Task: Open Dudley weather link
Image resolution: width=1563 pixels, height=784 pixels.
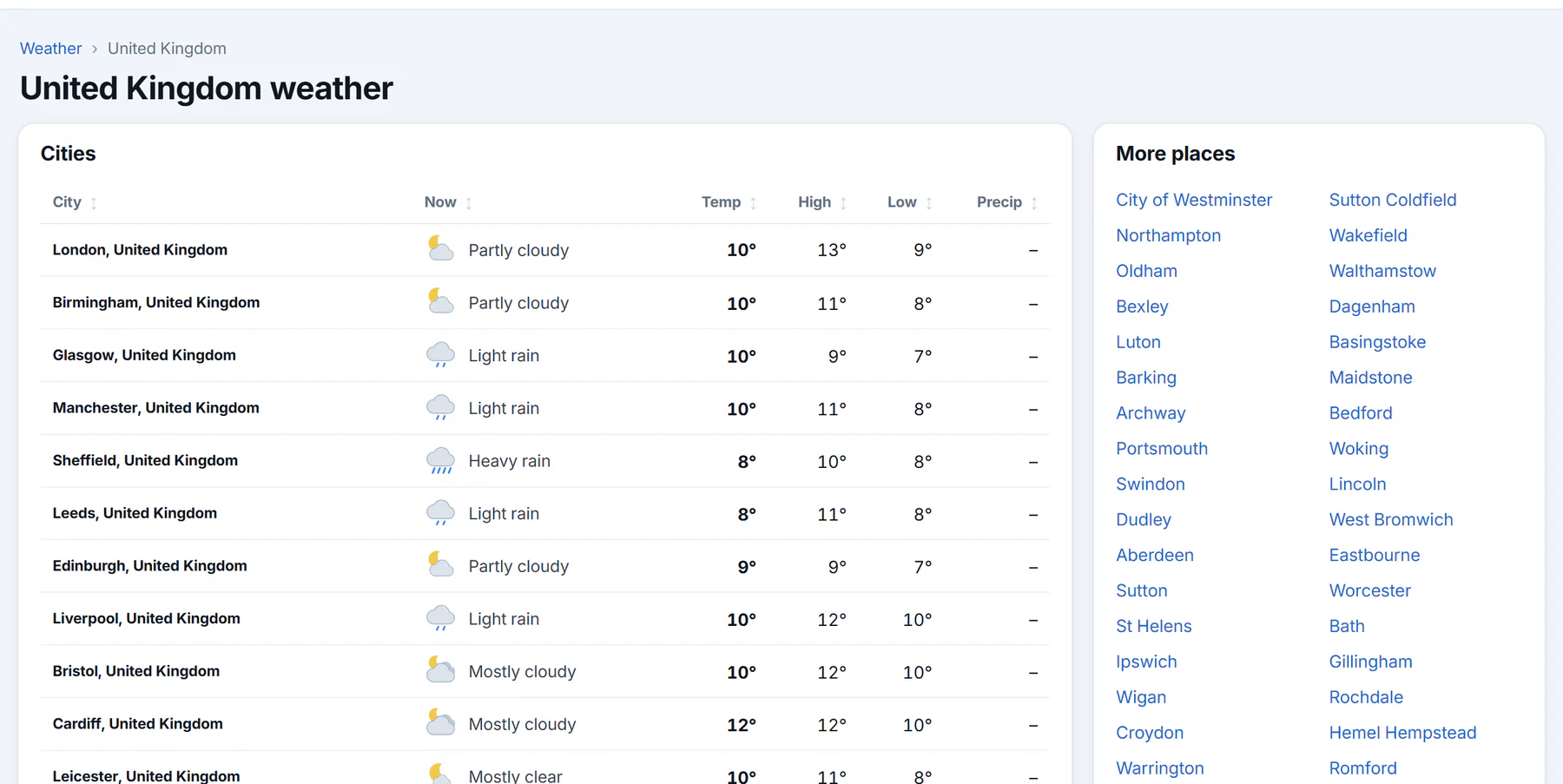Action: click(1144, 520)
